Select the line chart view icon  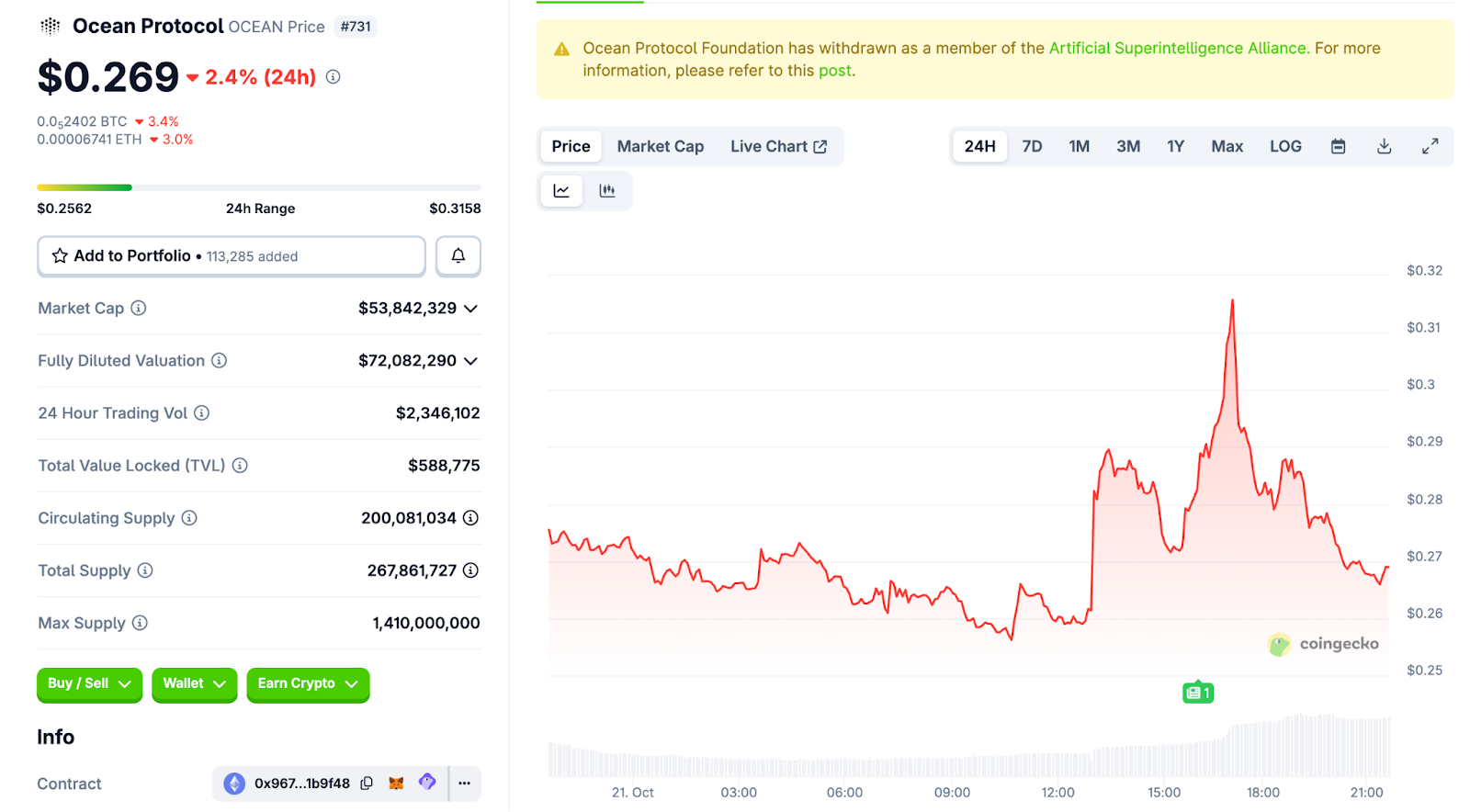click(561, 191)
